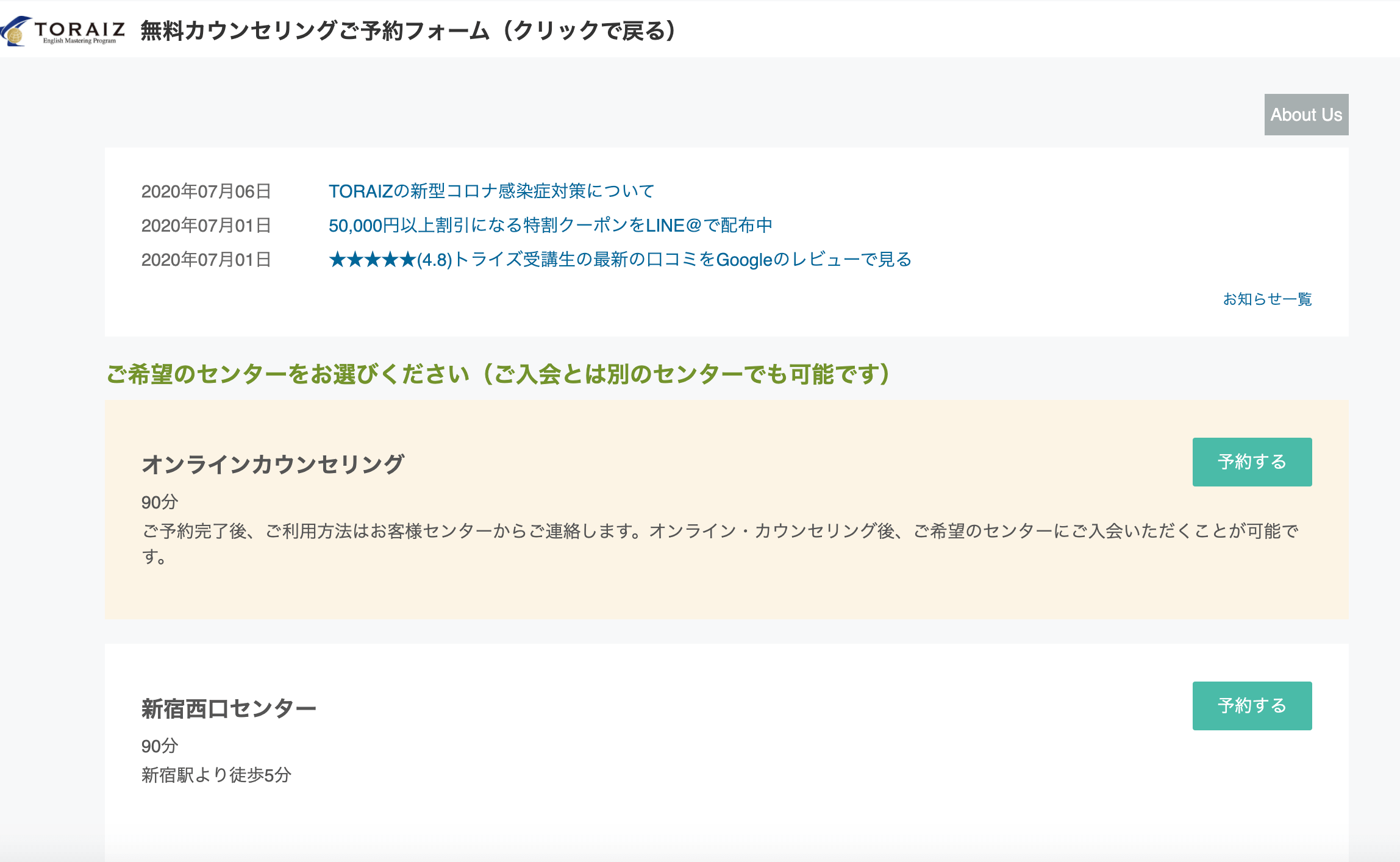
Task: Click the 90分 duration under online counseling
Action: [160, 502]
